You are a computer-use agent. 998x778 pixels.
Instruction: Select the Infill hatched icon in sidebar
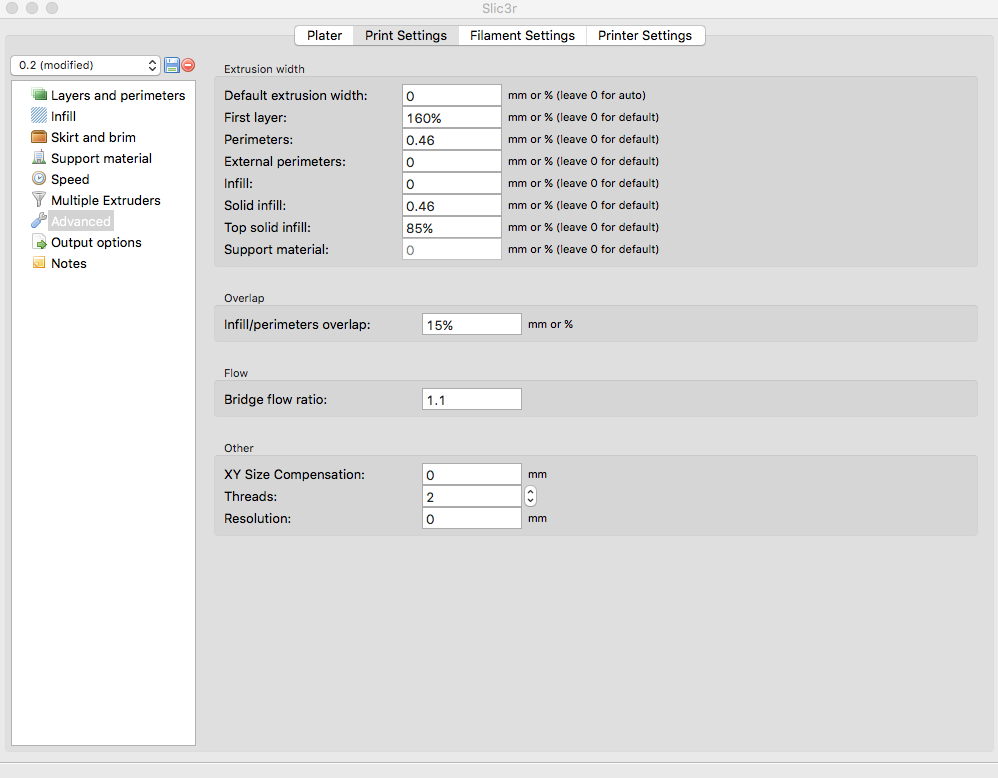39,116
